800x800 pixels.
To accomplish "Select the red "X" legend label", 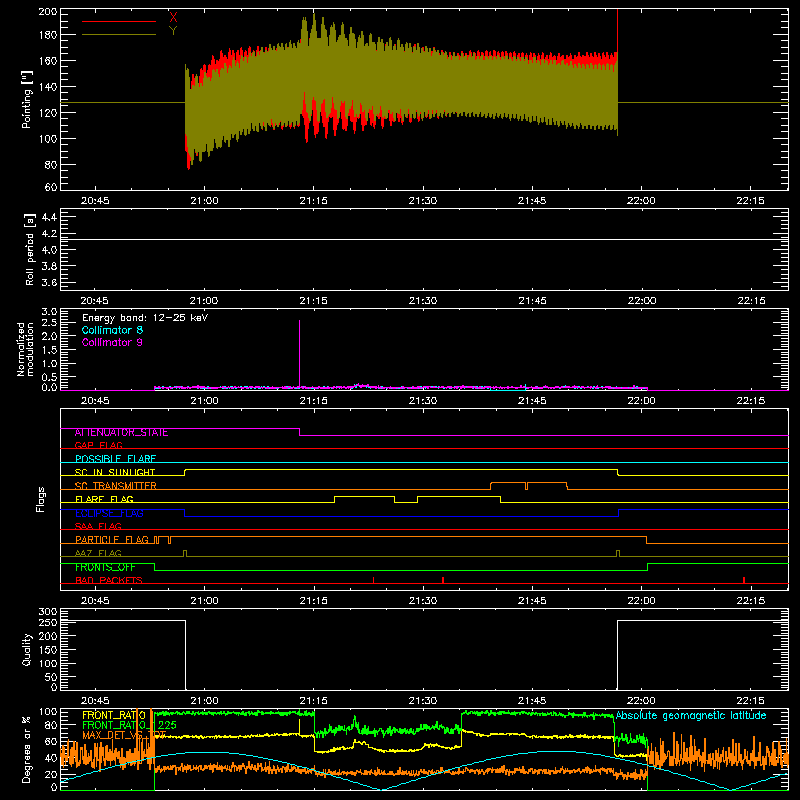I will pos(173,18).
